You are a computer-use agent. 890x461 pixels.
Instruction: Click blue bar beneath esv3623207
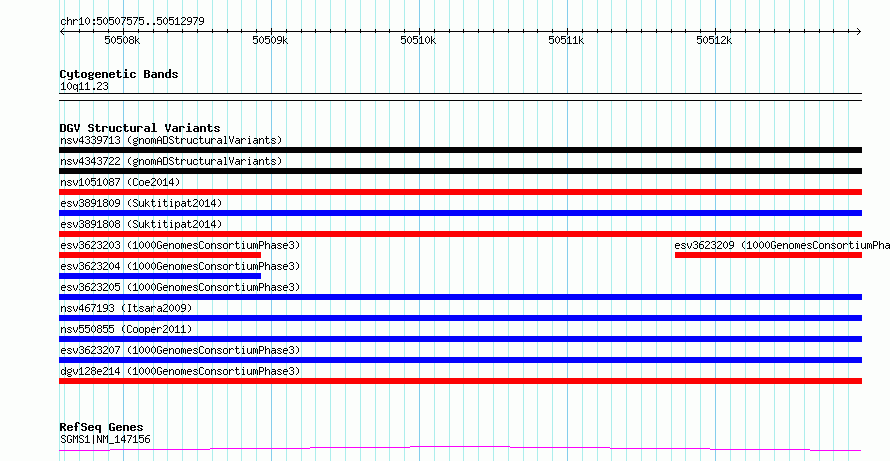(x=460, y=360)
